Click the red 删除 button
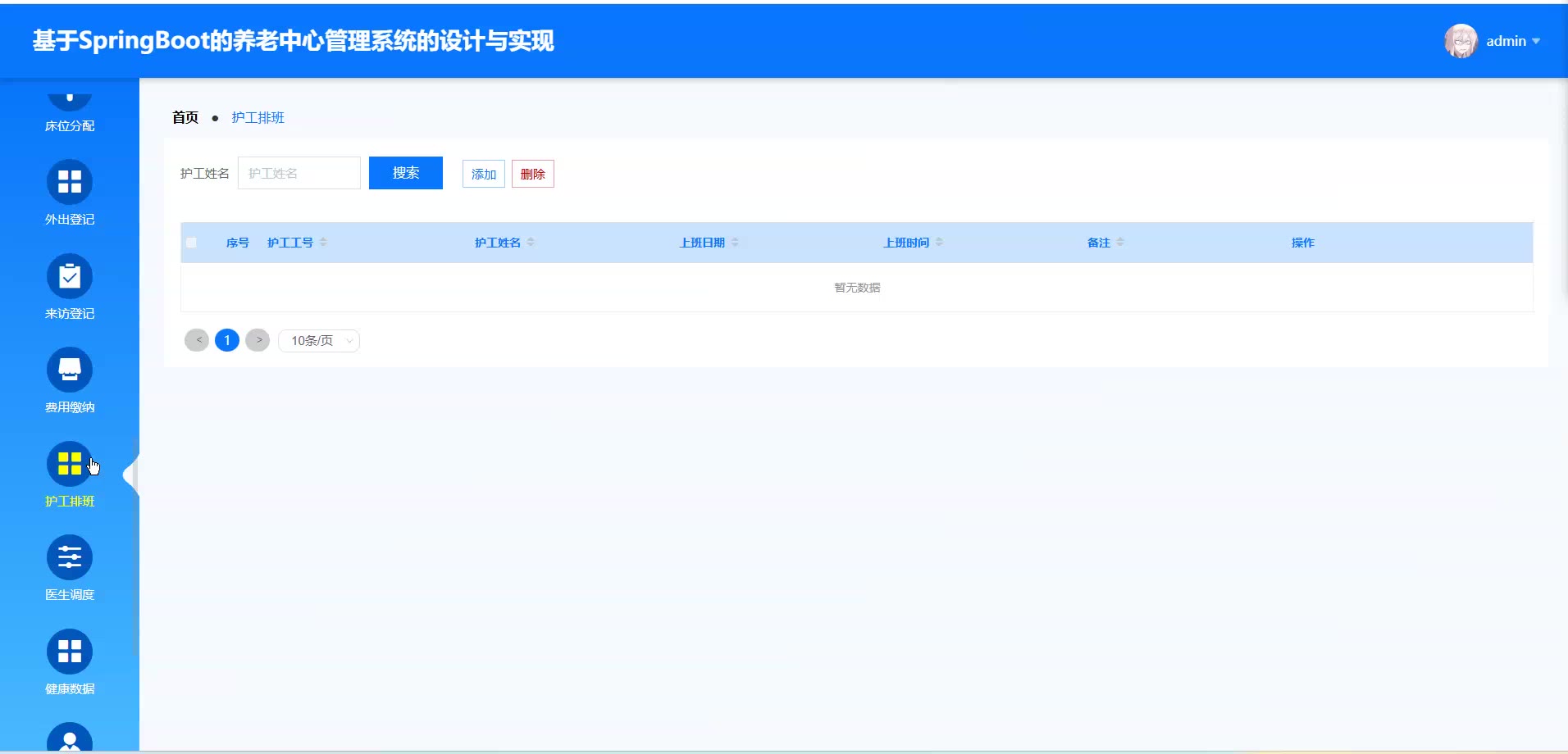The image size is (1568, 754). point(533,174)
